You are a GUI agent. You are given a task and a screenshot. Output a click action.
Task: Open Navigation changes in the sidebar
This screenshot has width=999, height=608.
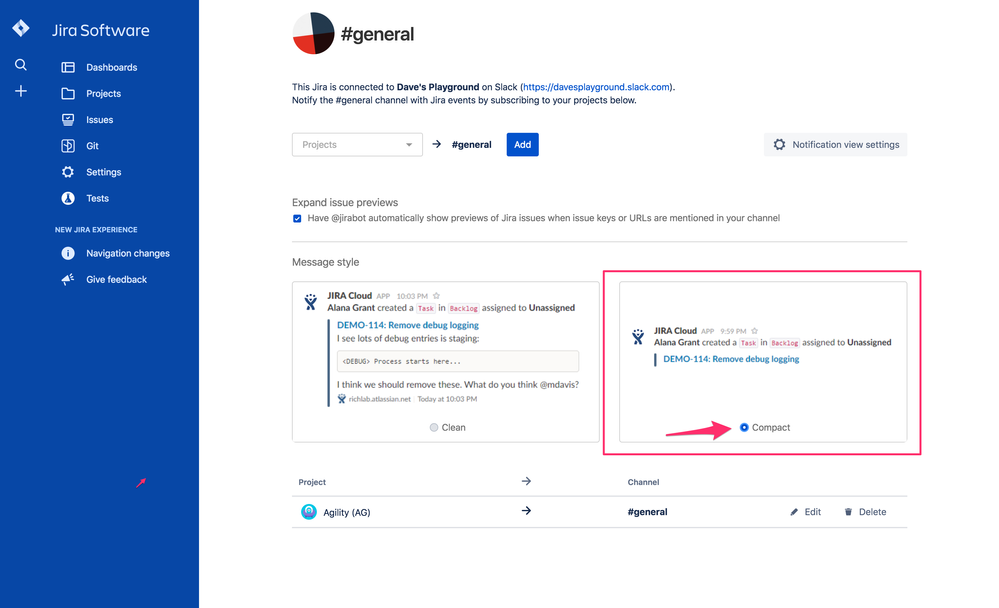(x=128, y=253)
